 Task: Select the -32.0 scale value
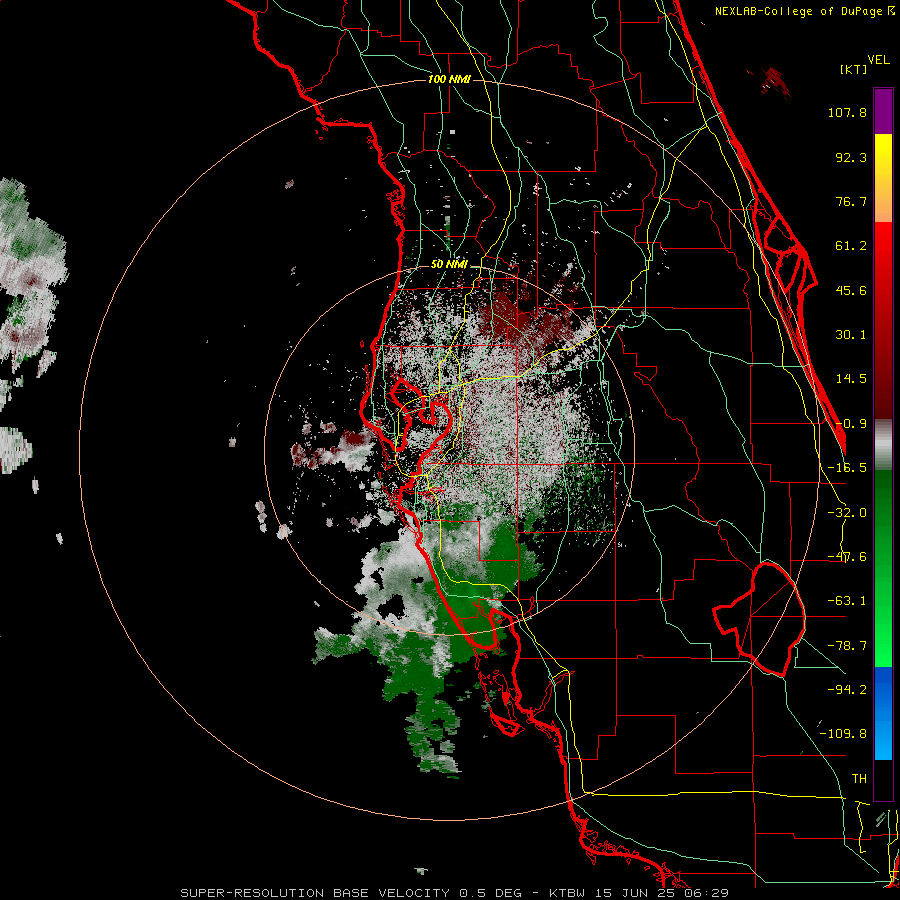coord(847,513)
